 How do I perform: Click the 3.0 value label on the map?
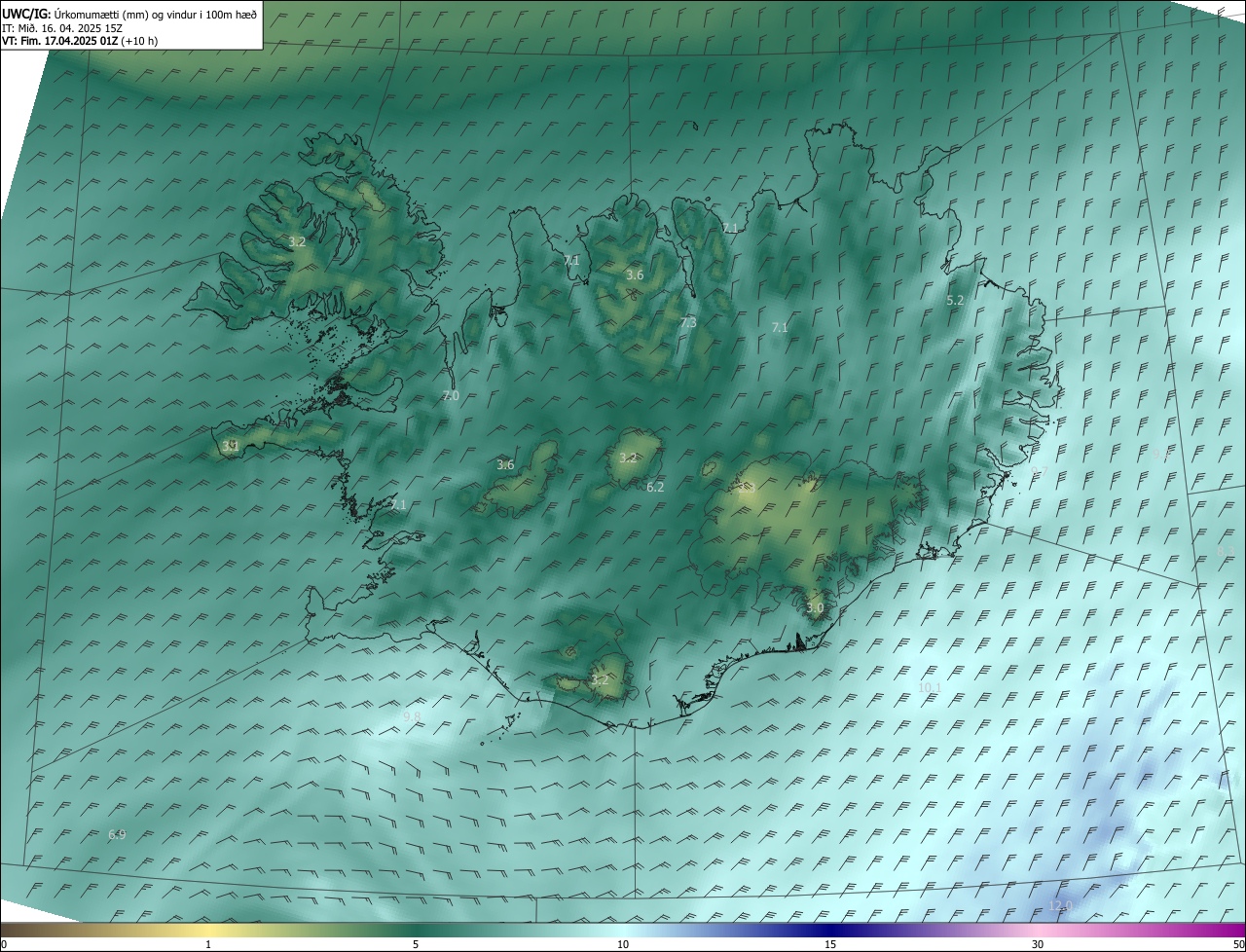815,607
